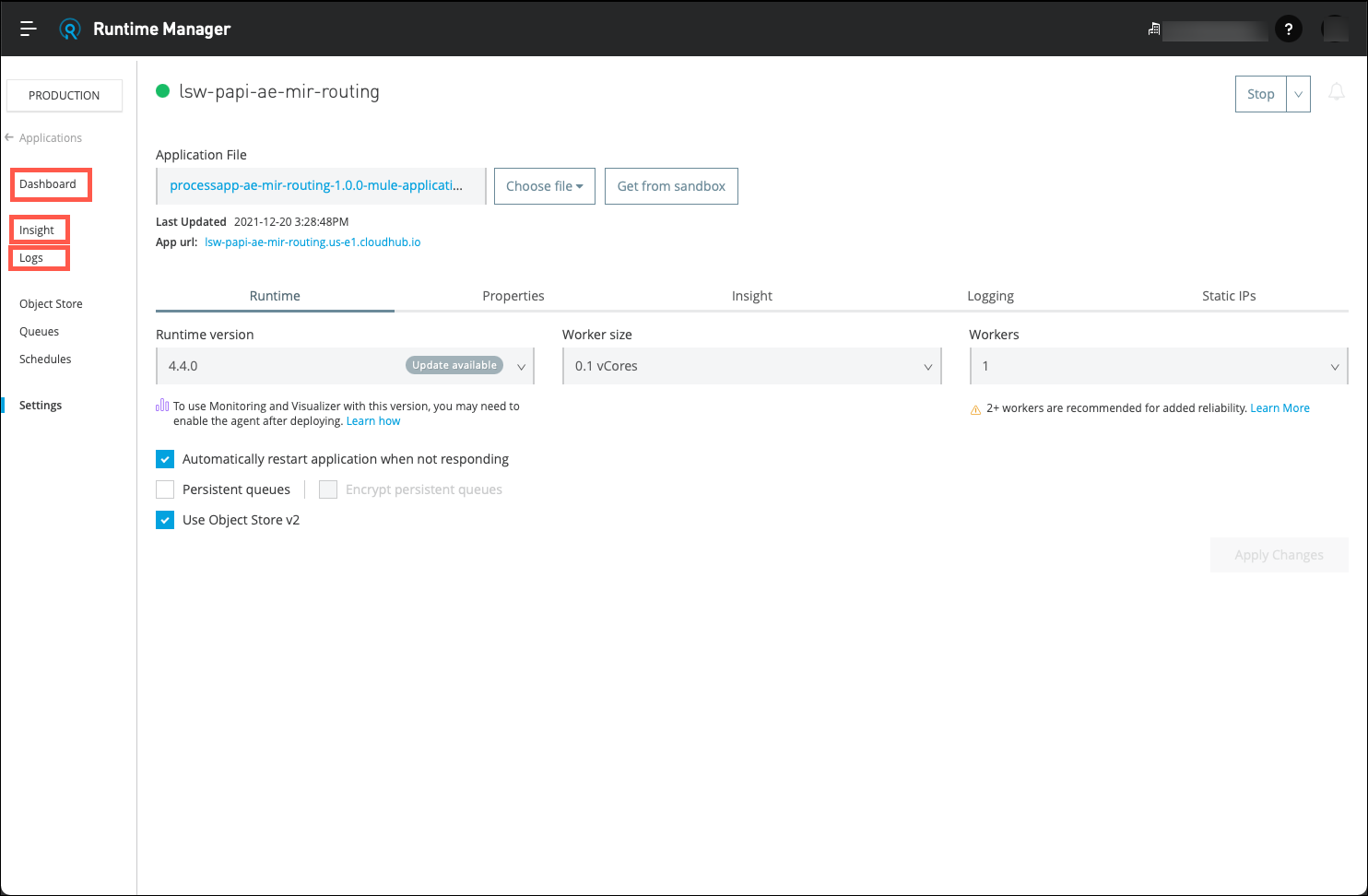Viewport: 1368px width, 896px height.
Task: Toggle Automatically restart application checkbox
Action: click(x=165, y=459)
